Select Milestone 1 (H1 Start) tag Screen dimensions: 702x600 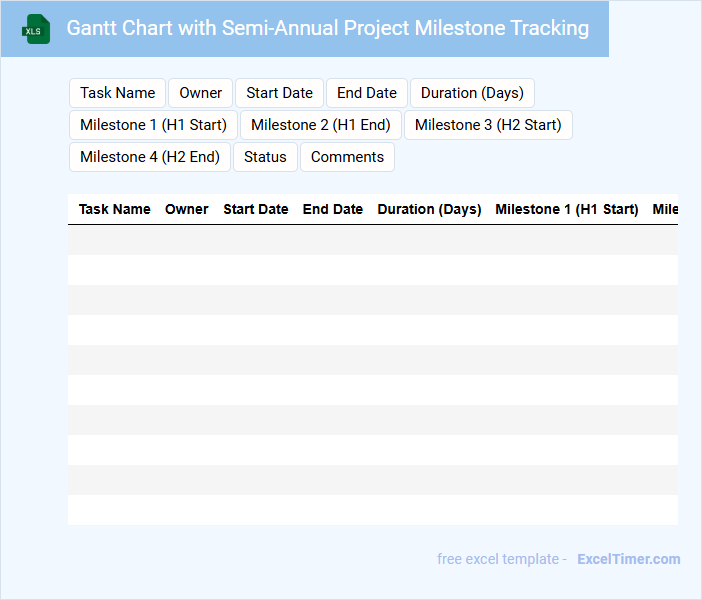click(153, 125)
